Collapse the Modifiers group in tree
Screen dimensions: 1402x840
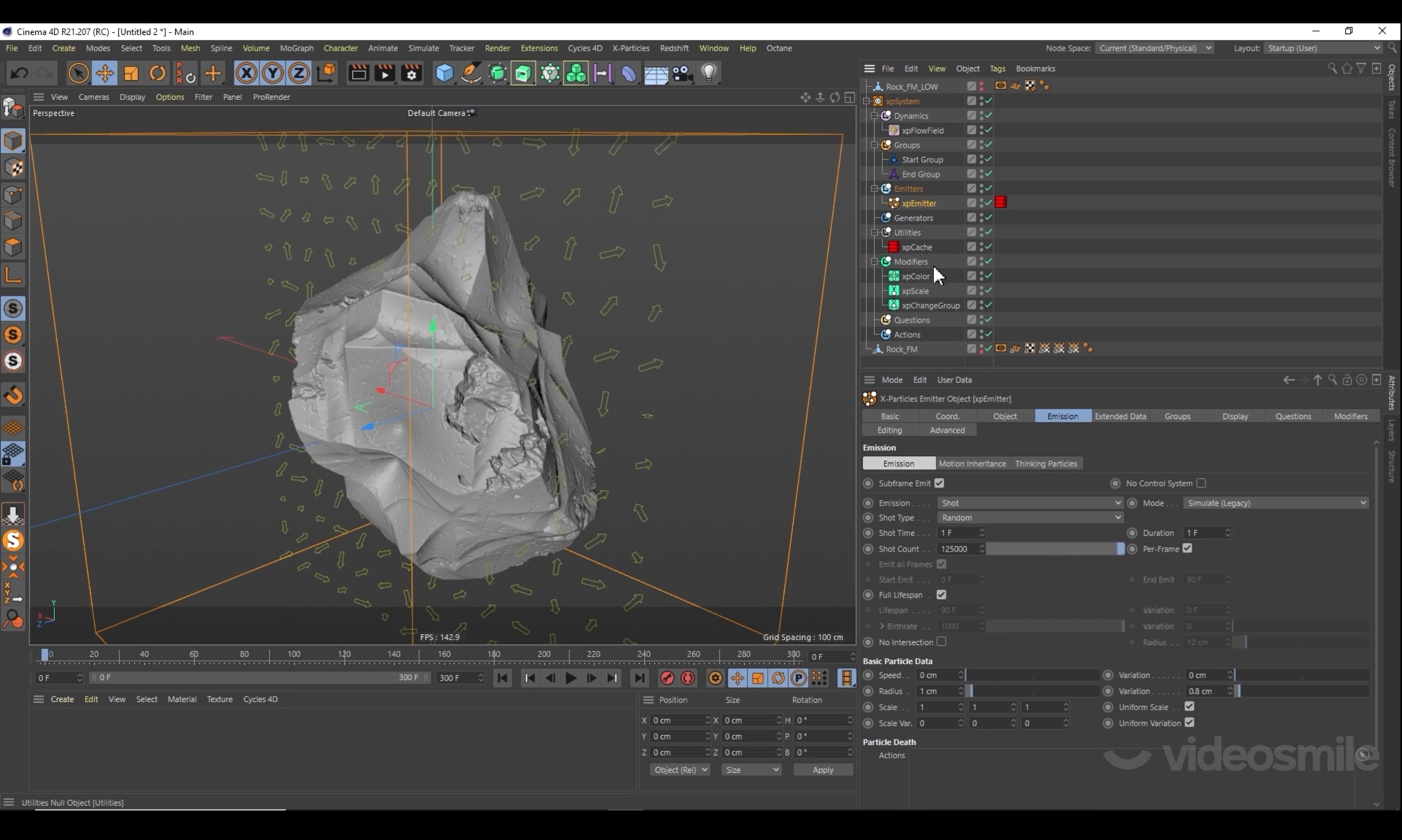874,262
